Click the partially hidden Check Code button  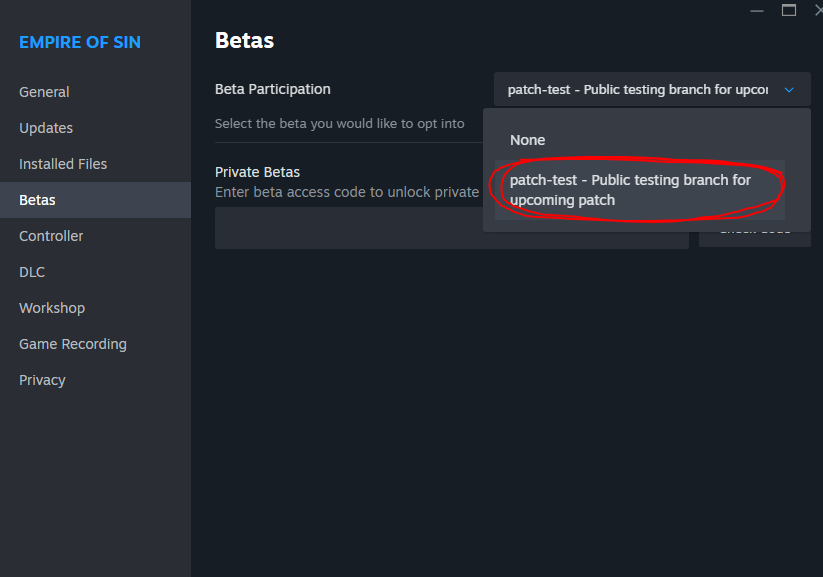tap(755, 239)
